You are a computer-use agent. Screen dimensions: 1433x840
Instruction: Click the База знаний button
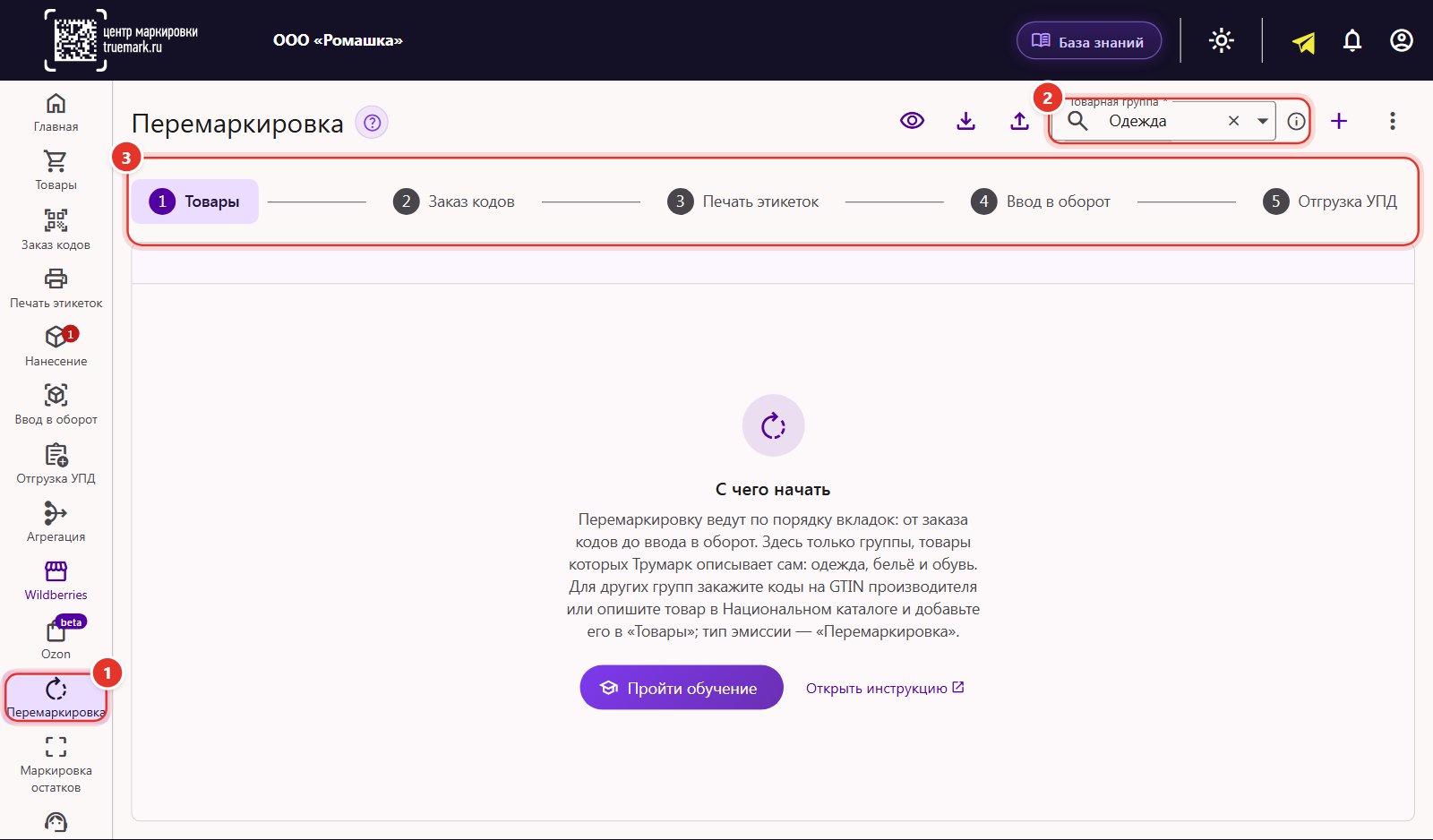(1089, 41)
